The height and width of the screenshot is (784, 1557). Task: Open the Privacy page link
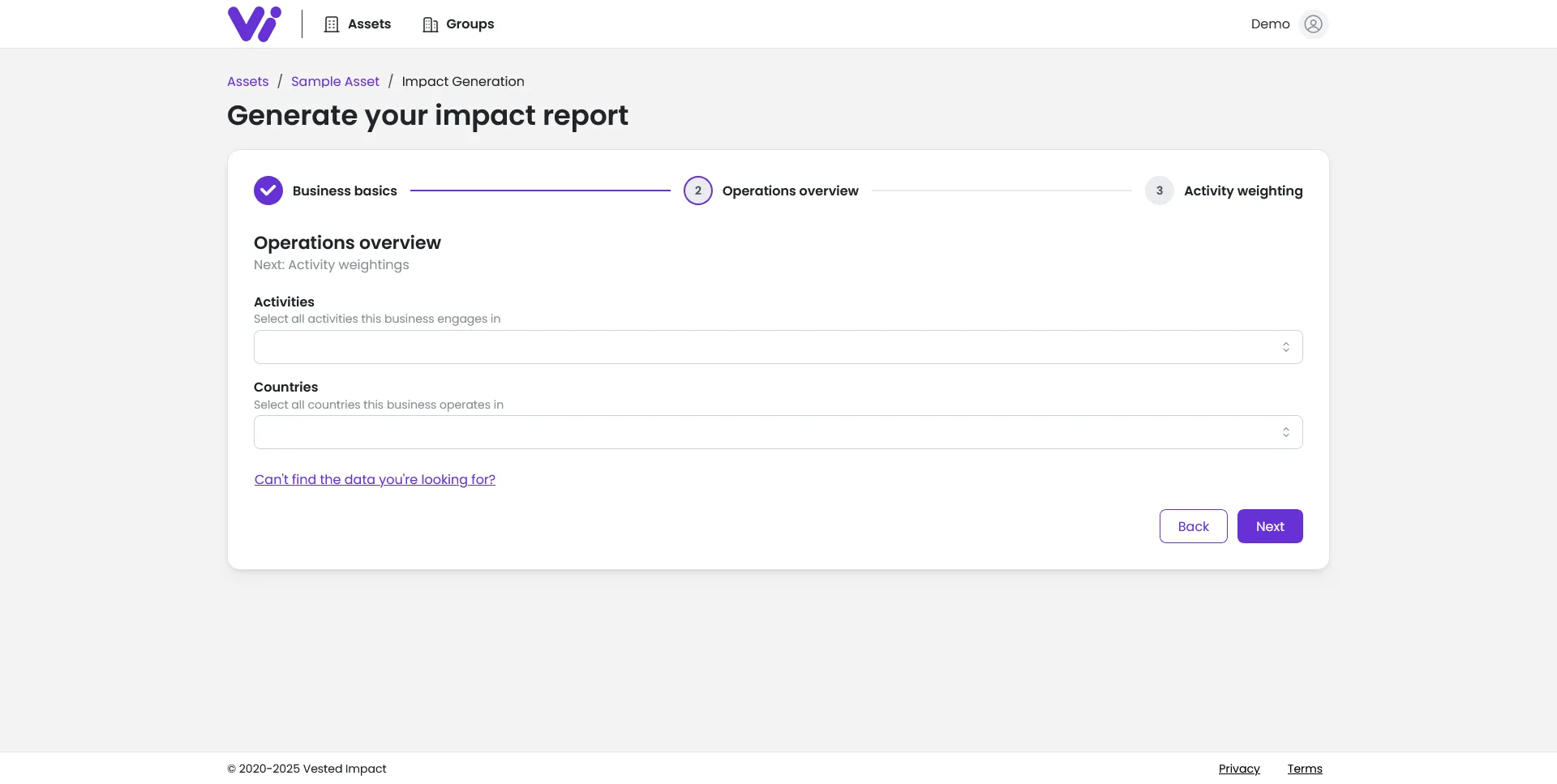coord(1239,769)
